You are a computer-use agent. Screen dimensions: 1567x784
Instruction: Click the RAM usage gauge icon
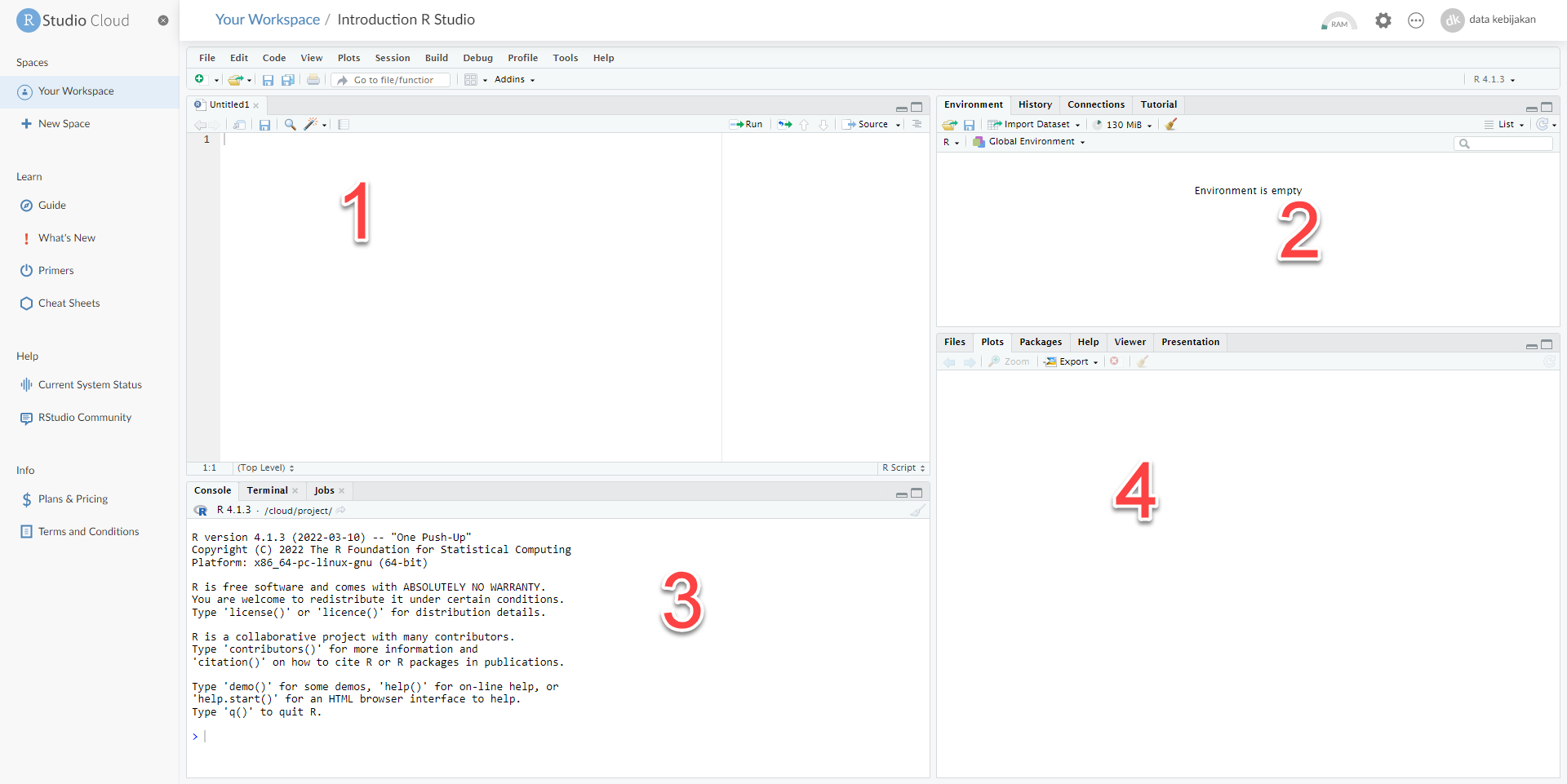pos(1338,20)
